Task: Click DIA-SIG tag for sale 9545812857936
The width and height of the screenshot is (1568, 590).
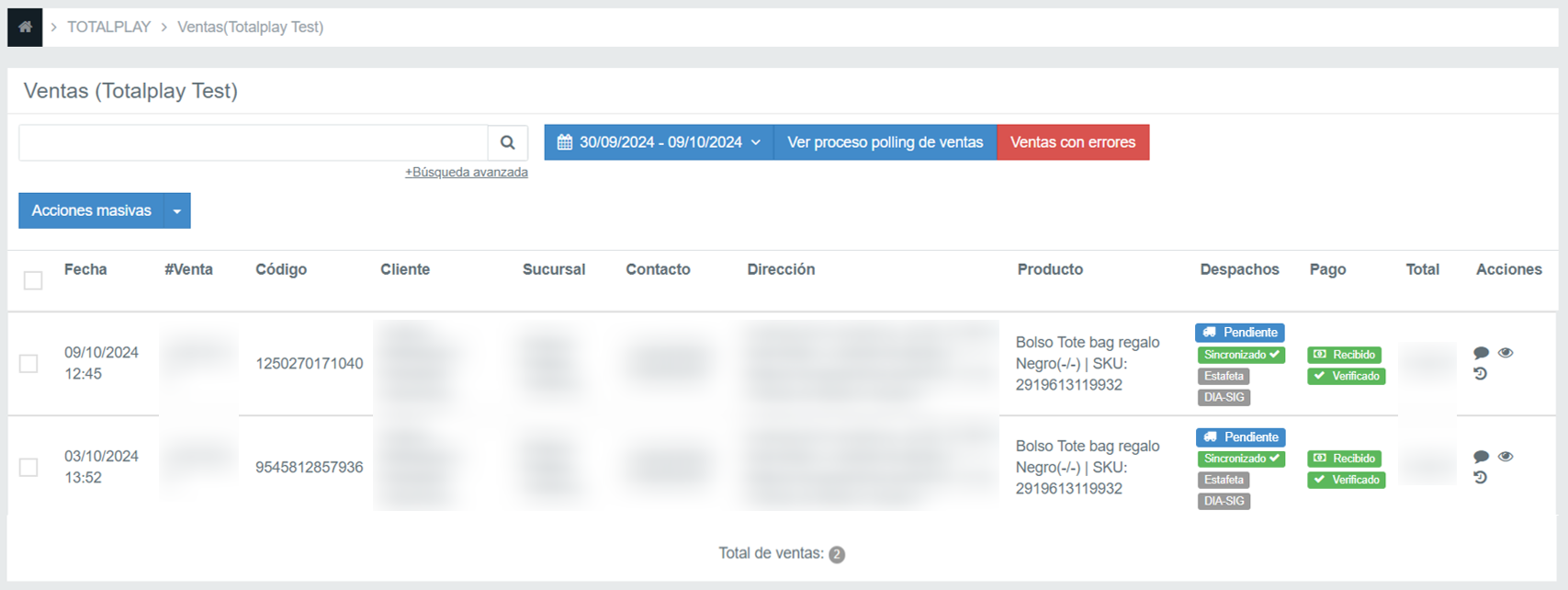Action: click(1224, 502)
